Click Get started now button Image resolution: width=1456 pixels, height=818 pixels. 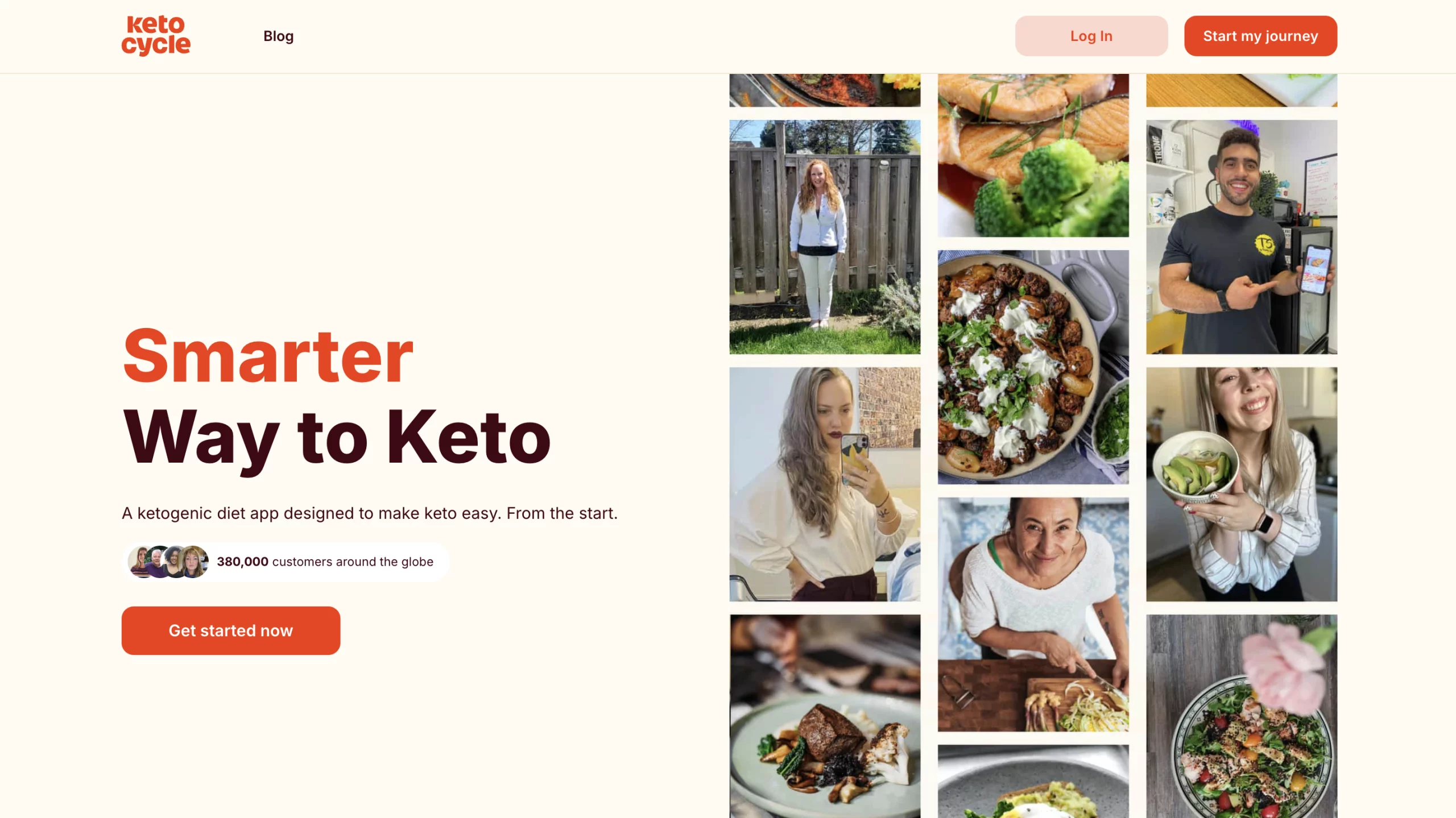pyautogui.click(x=231, y=630)
